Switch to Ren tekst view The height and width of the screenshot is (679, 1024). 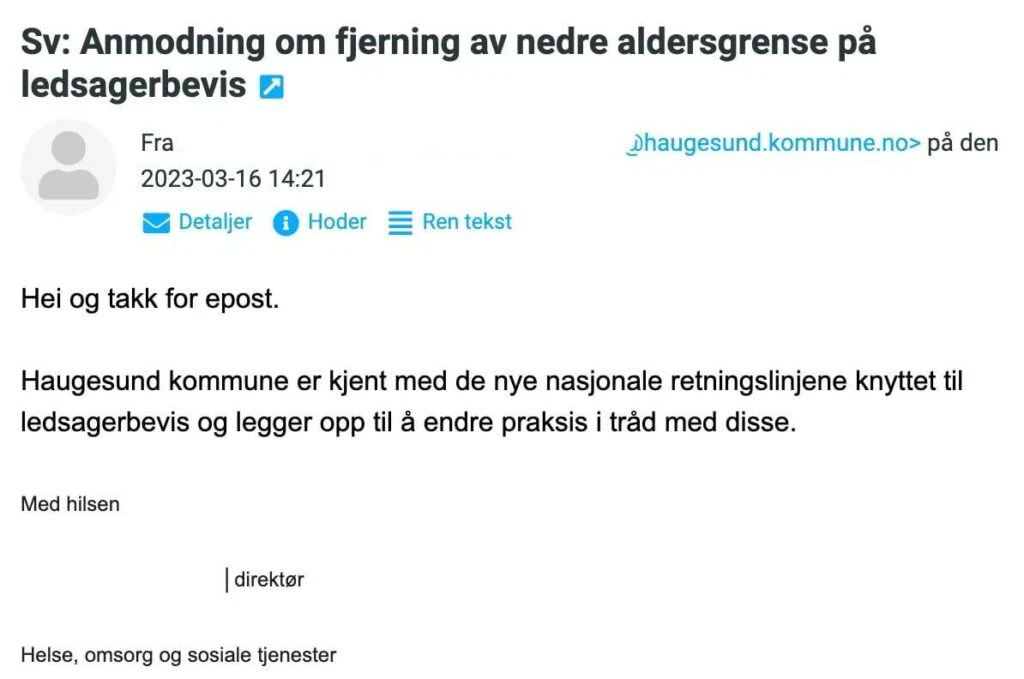[x=467, y=222]
